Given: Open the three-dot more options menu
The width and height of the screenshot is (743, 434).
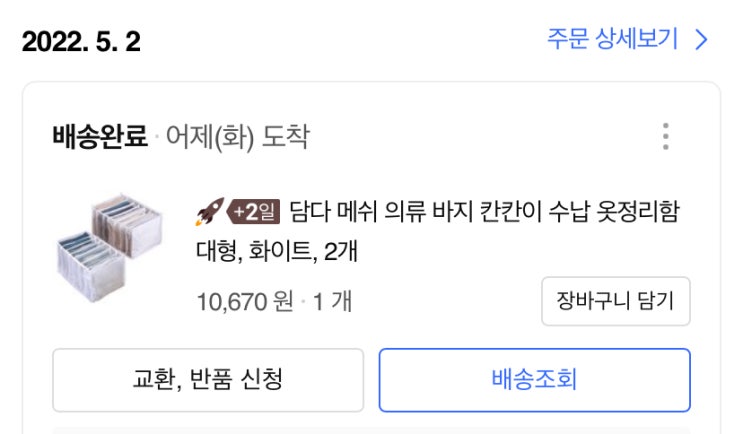Looking at the screenshot, I should click(666, 136).
